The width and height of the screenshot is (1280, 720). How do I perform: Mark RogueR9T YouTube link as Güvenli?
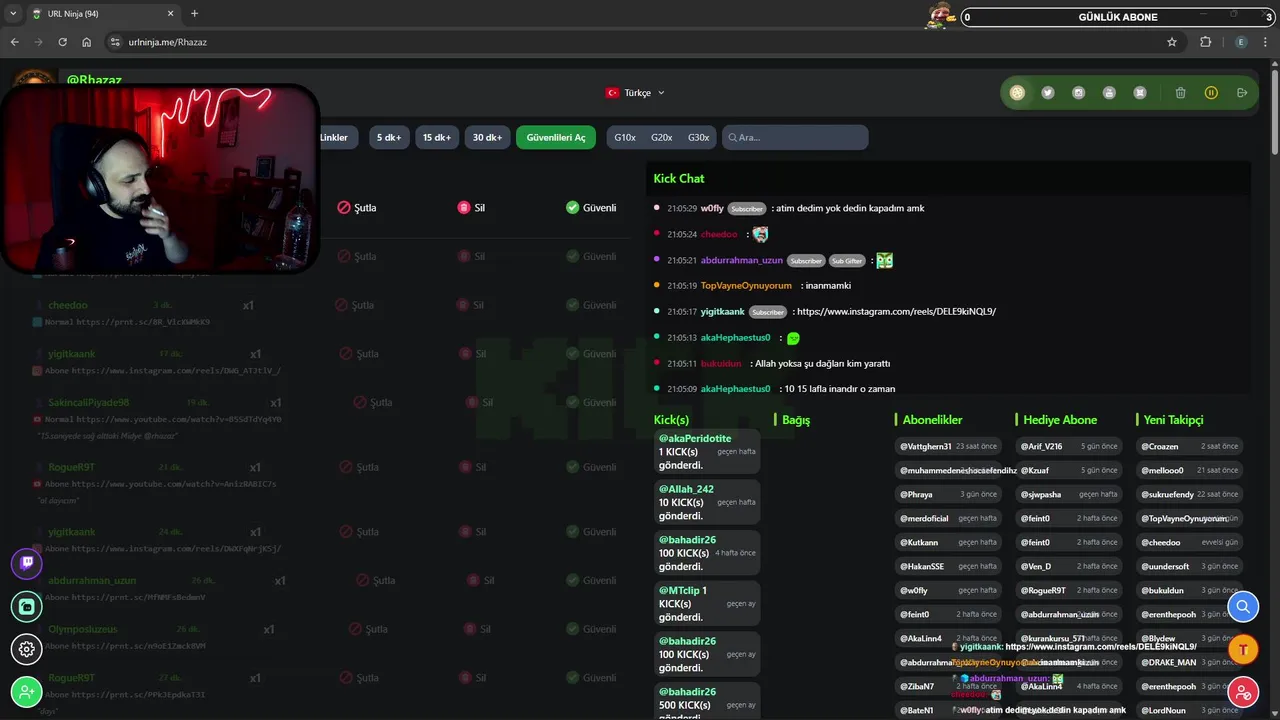[x=591, y=467]
